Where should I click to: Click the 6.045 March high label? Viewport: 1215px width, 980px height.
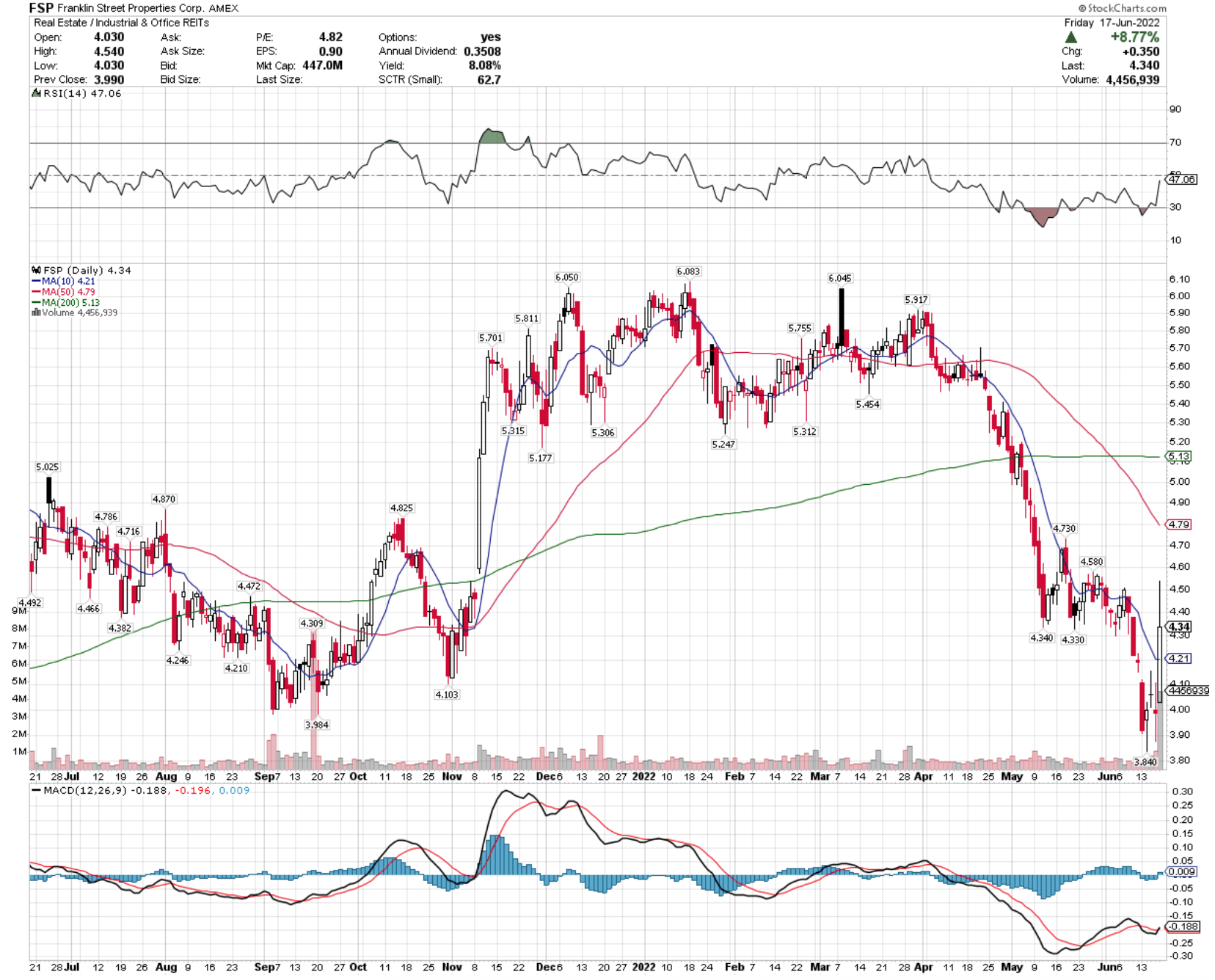coord(840,278)
